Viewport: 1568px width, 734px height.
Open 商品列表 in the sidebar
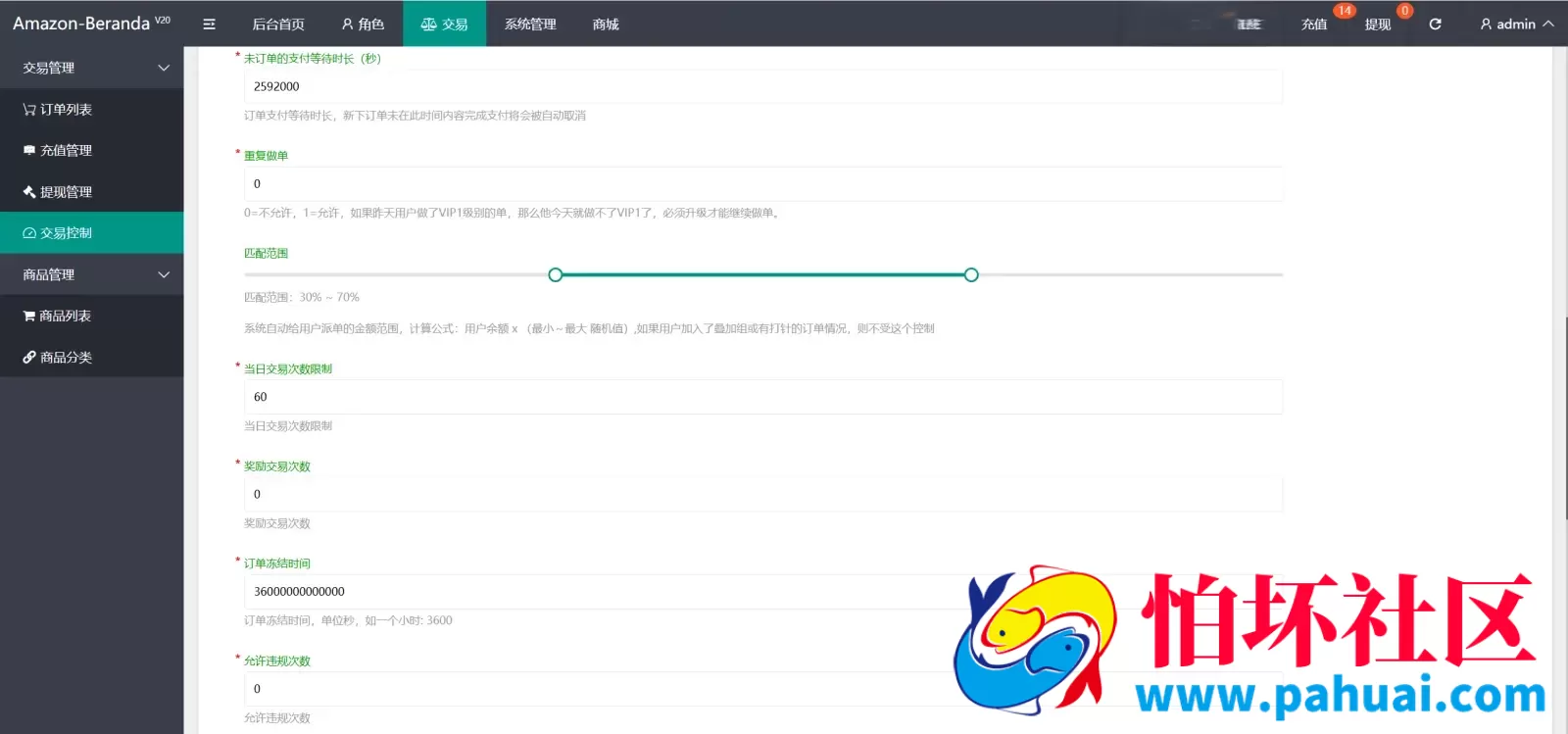(x=92, y=316)
